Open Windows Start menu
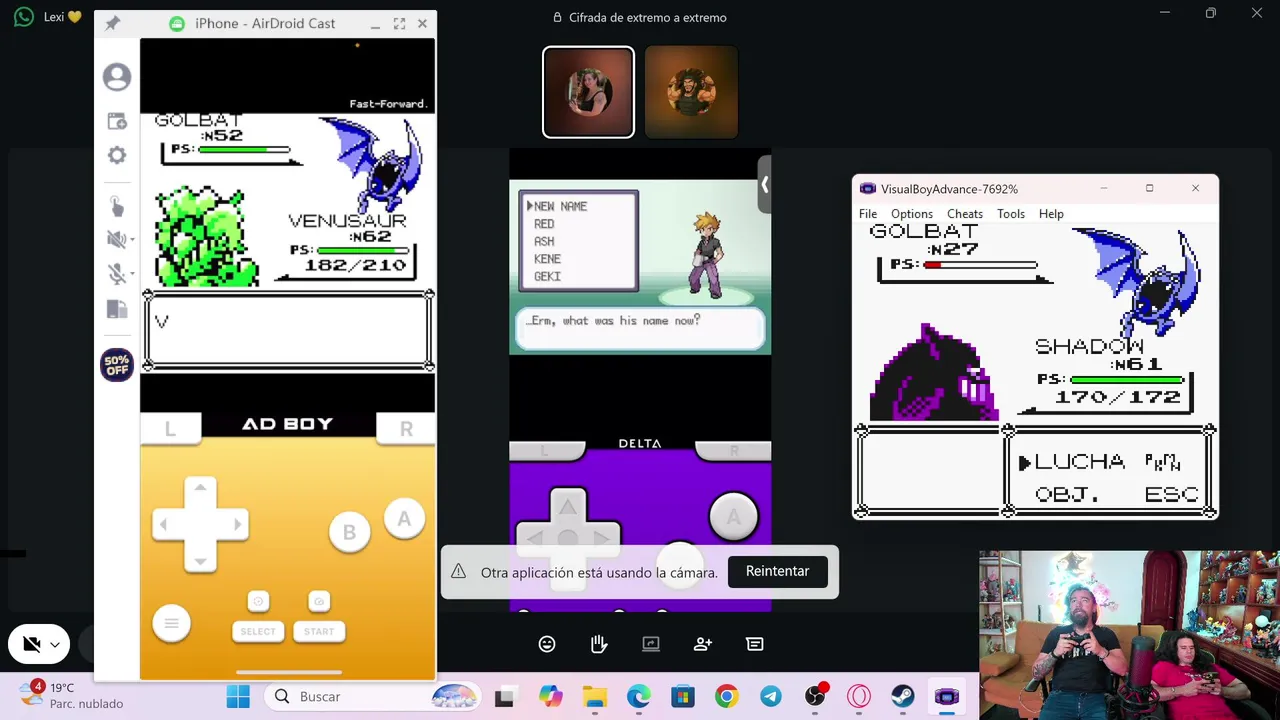 238,696
